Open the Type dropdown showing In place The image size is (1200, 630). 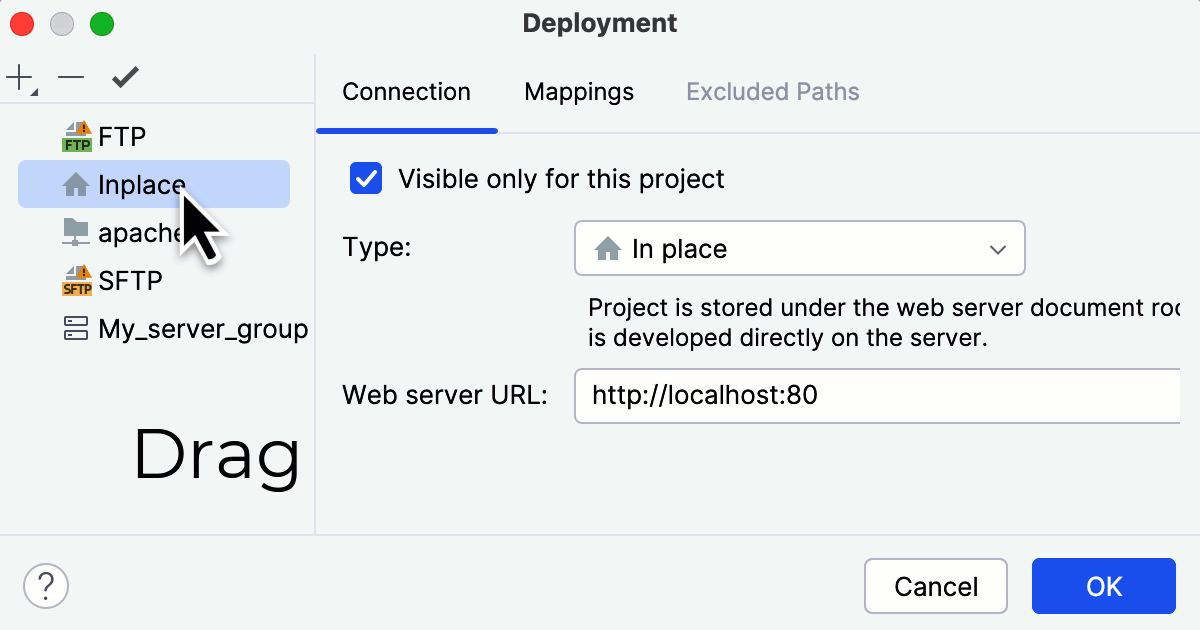[x=799, y=248]
